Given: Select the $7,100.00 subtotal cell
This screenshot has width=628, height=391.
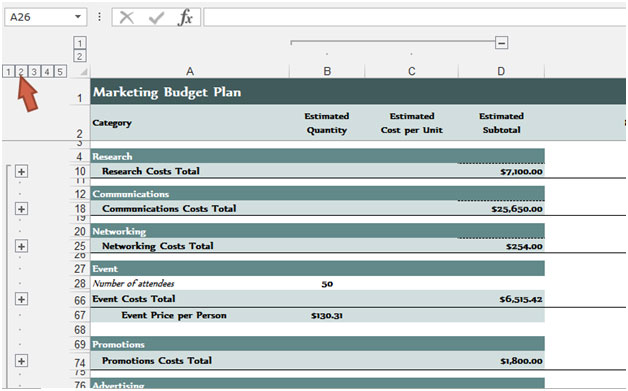Looking at the screenshot, I should tap(501, 171).
